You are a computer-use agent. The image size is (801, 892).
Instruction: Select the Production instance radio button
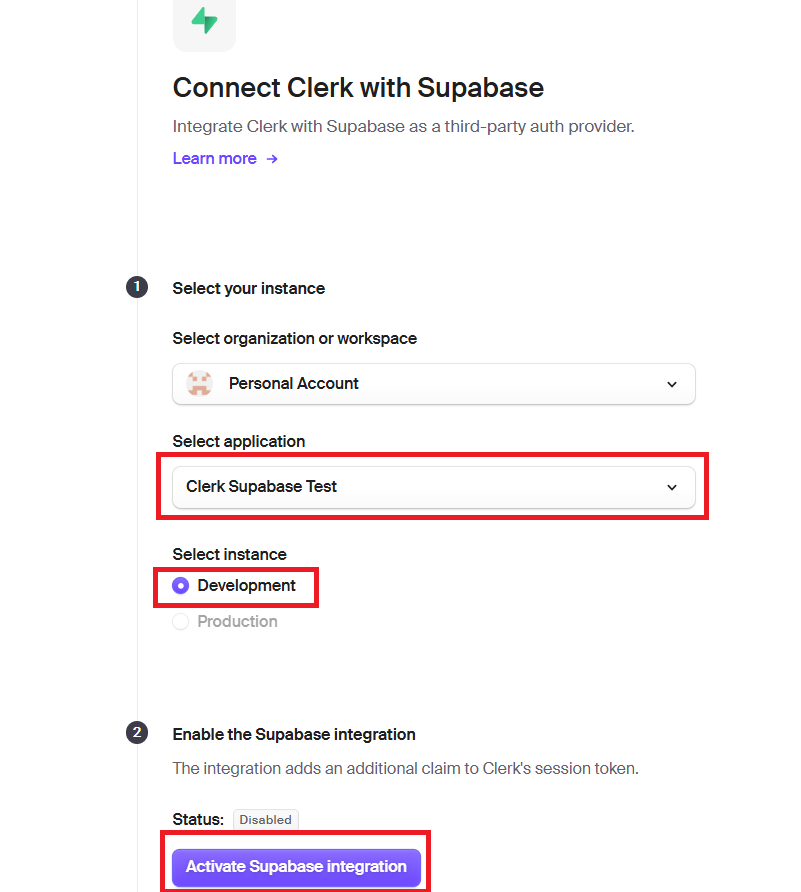pyautogui.click(x=180, y=622)
